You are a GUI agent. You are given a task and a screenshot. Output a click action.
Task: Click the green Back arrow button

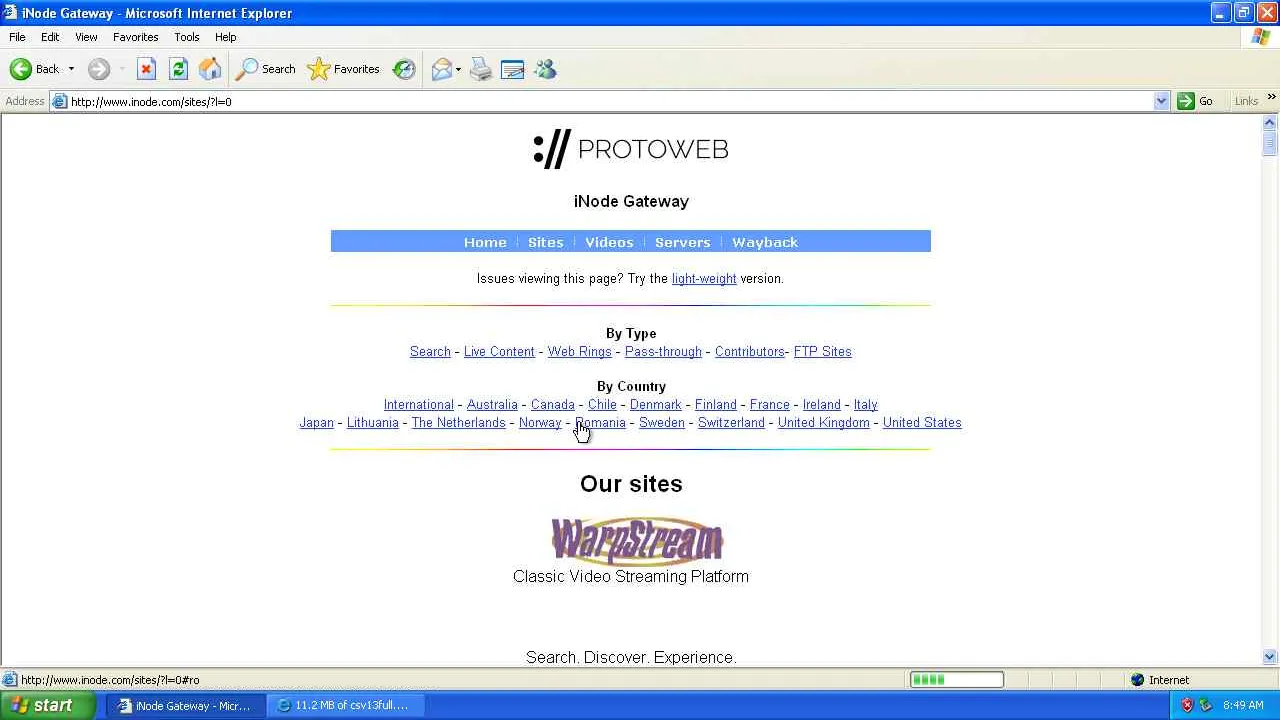pos(21,69)
